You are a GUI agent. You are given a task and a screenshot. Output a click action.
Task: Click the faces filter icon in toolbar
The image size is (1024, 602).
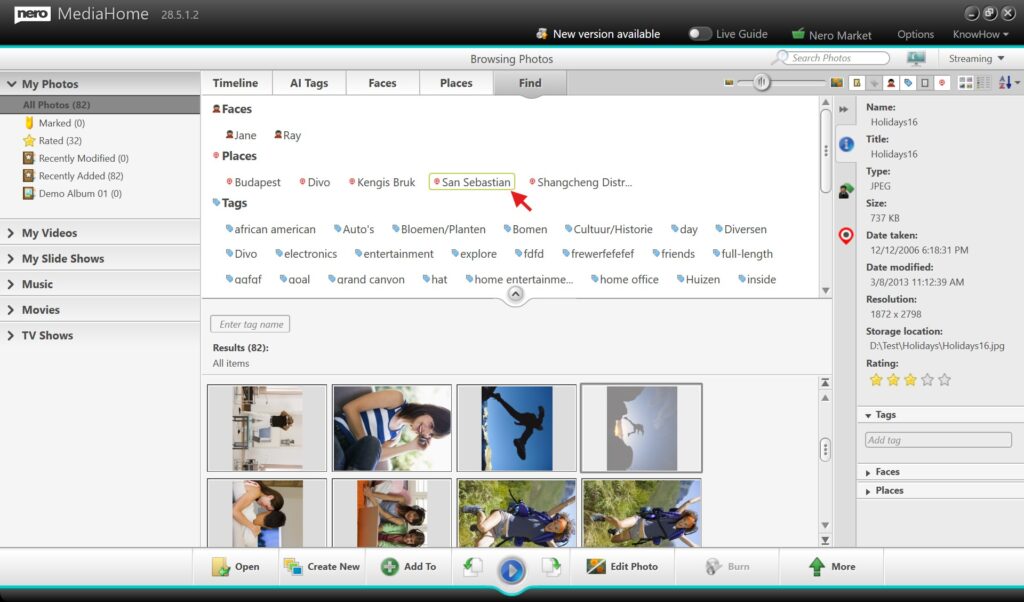point(891,83)
